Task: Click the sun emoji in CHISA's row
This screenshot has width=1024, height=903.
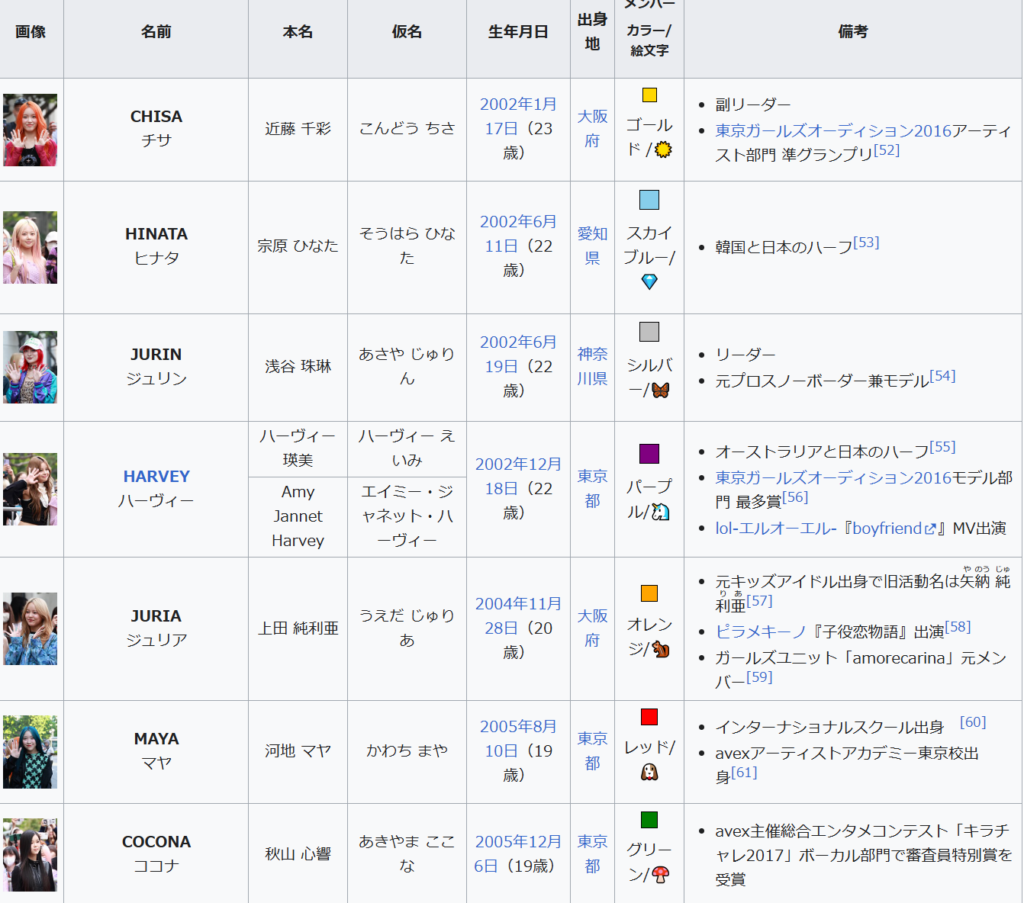Action: point(663,150)
